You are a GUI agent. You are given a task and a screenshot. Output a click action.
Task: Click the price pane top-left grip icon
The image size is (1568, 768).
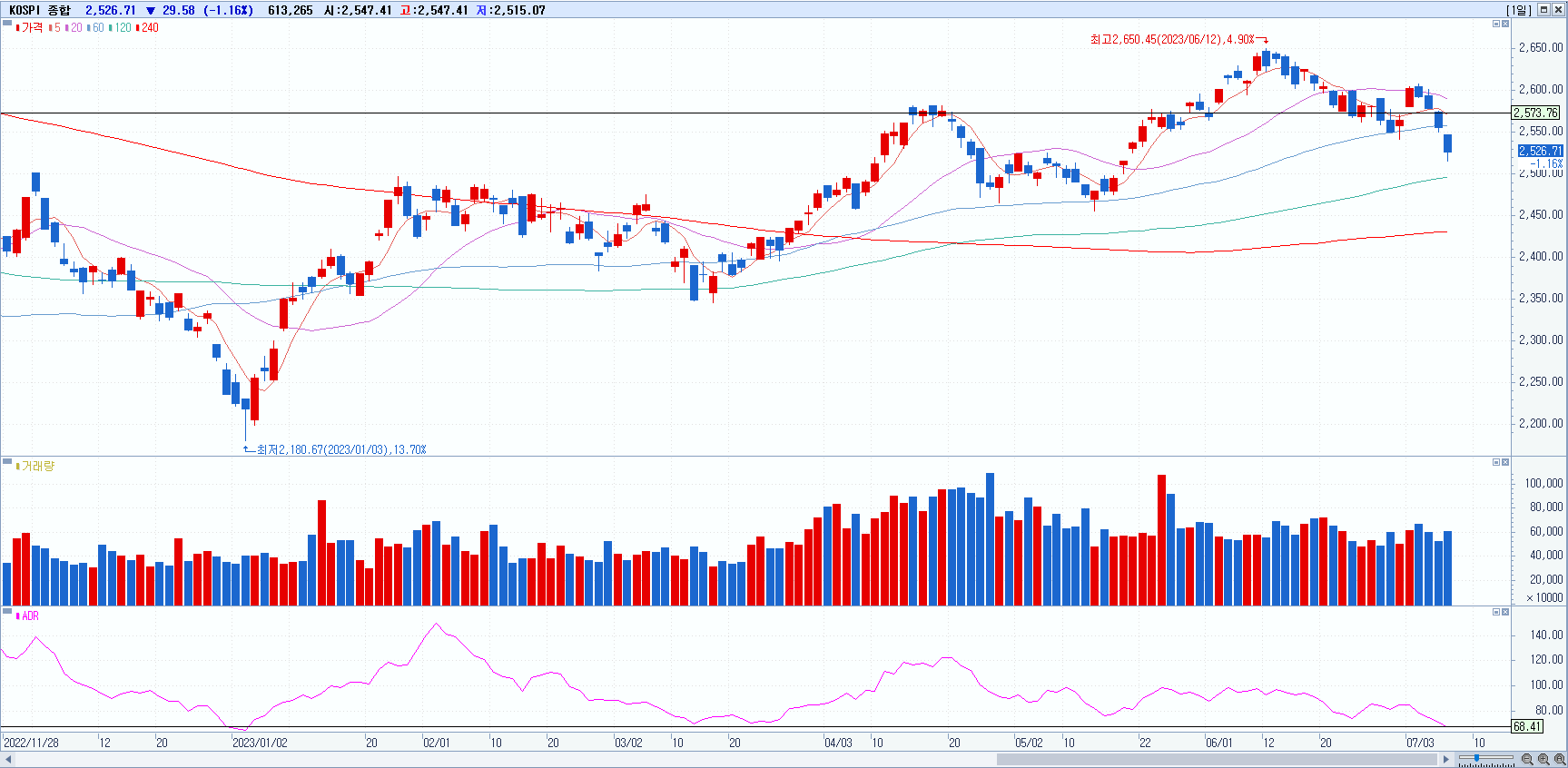click(x=7, y=25)
